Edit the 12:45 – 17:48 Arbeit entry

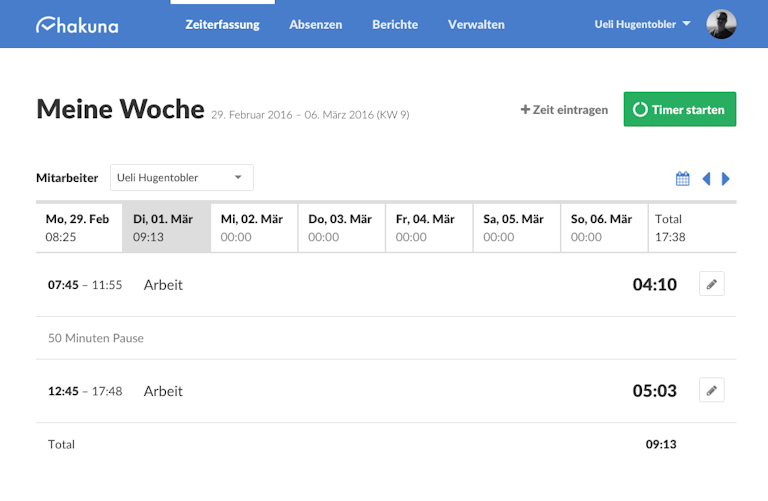tap(712, 390)
